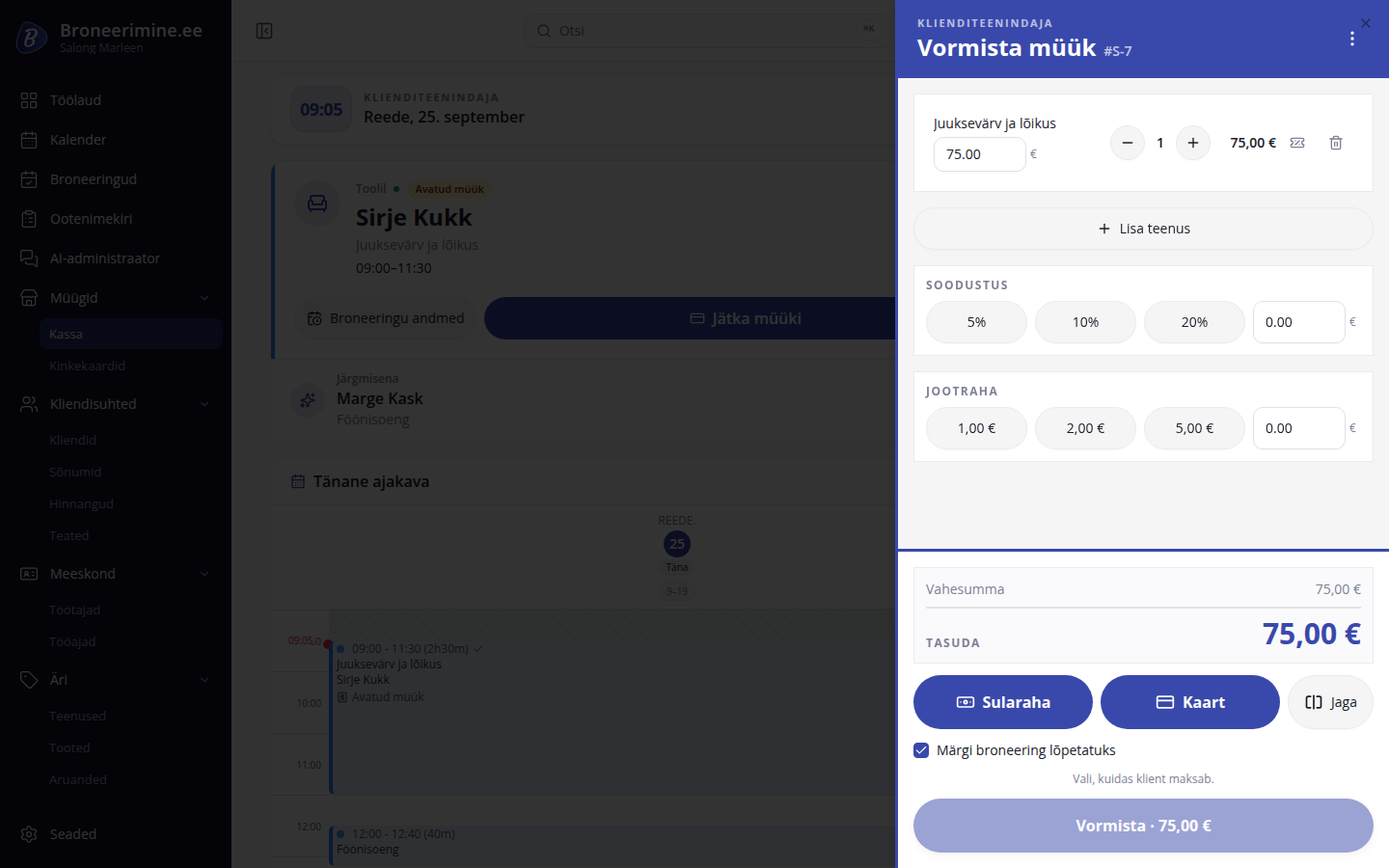Choose Sularaha cash payment
Screen dimensions: 1389x868
coord(1003,702)
